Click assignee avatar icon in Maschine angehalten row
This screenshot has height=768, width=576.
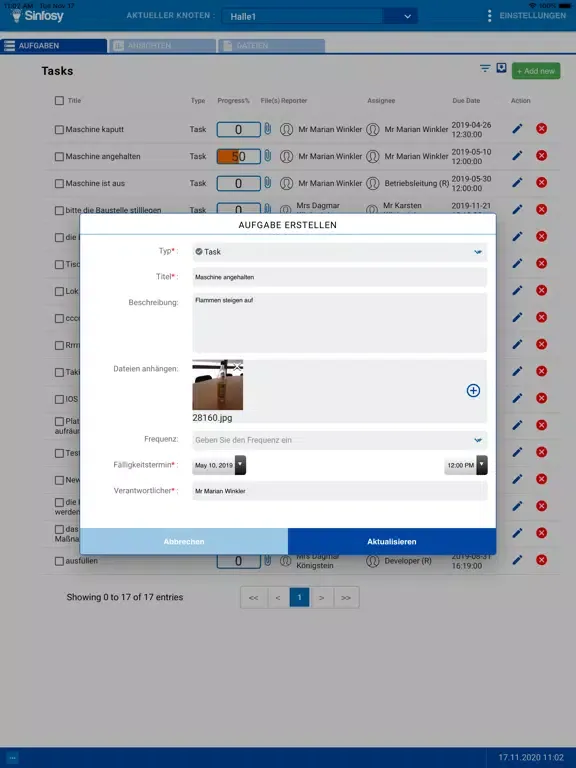point(373,156)
